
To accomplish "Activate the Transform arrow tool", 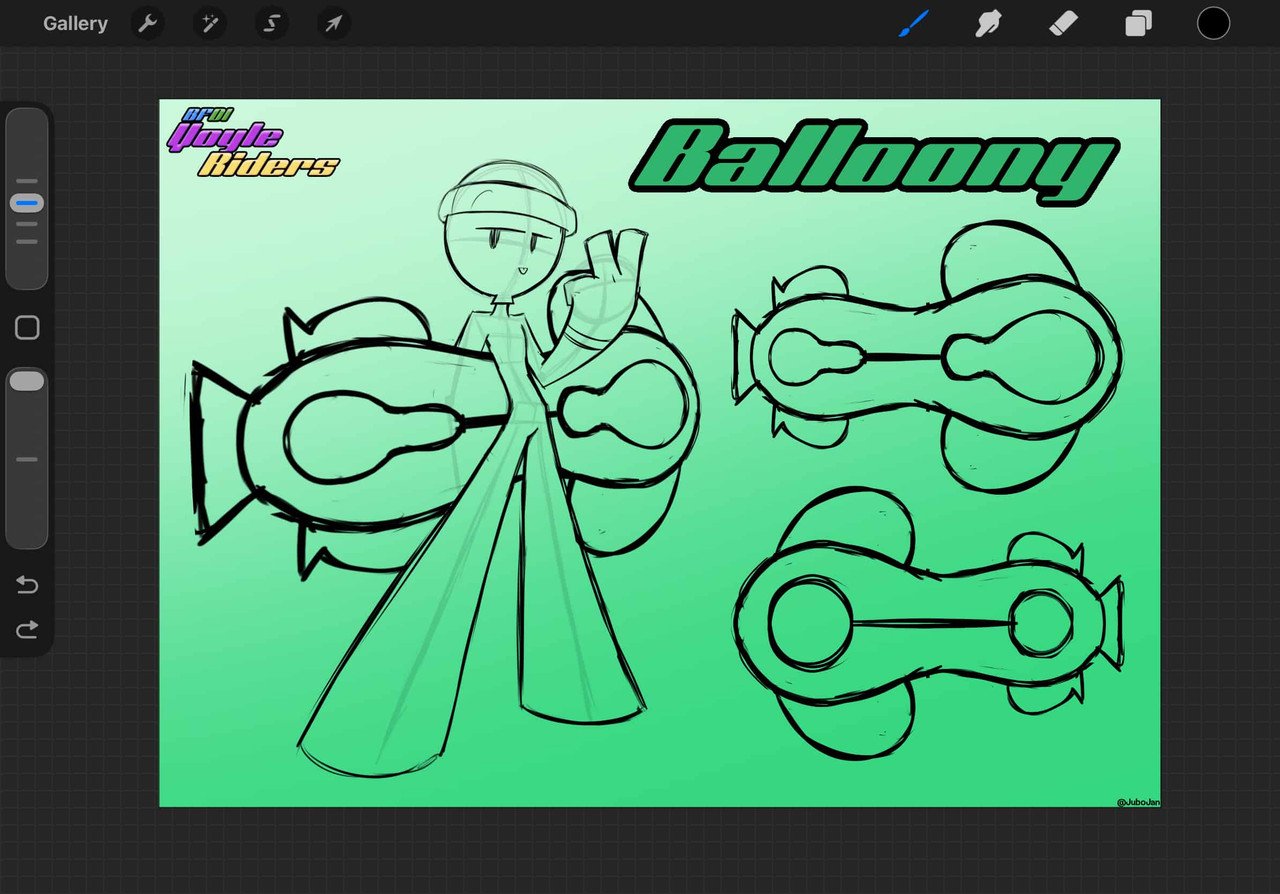I will 334,23.
